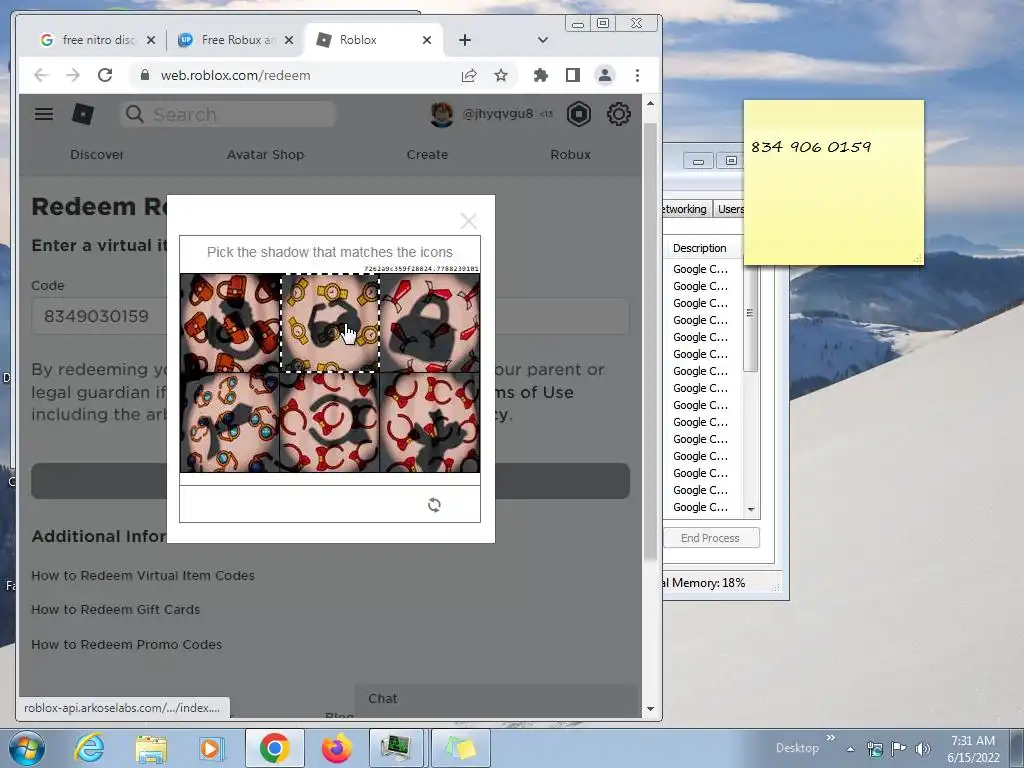Switch to Free Robux tab

(235, 40)
